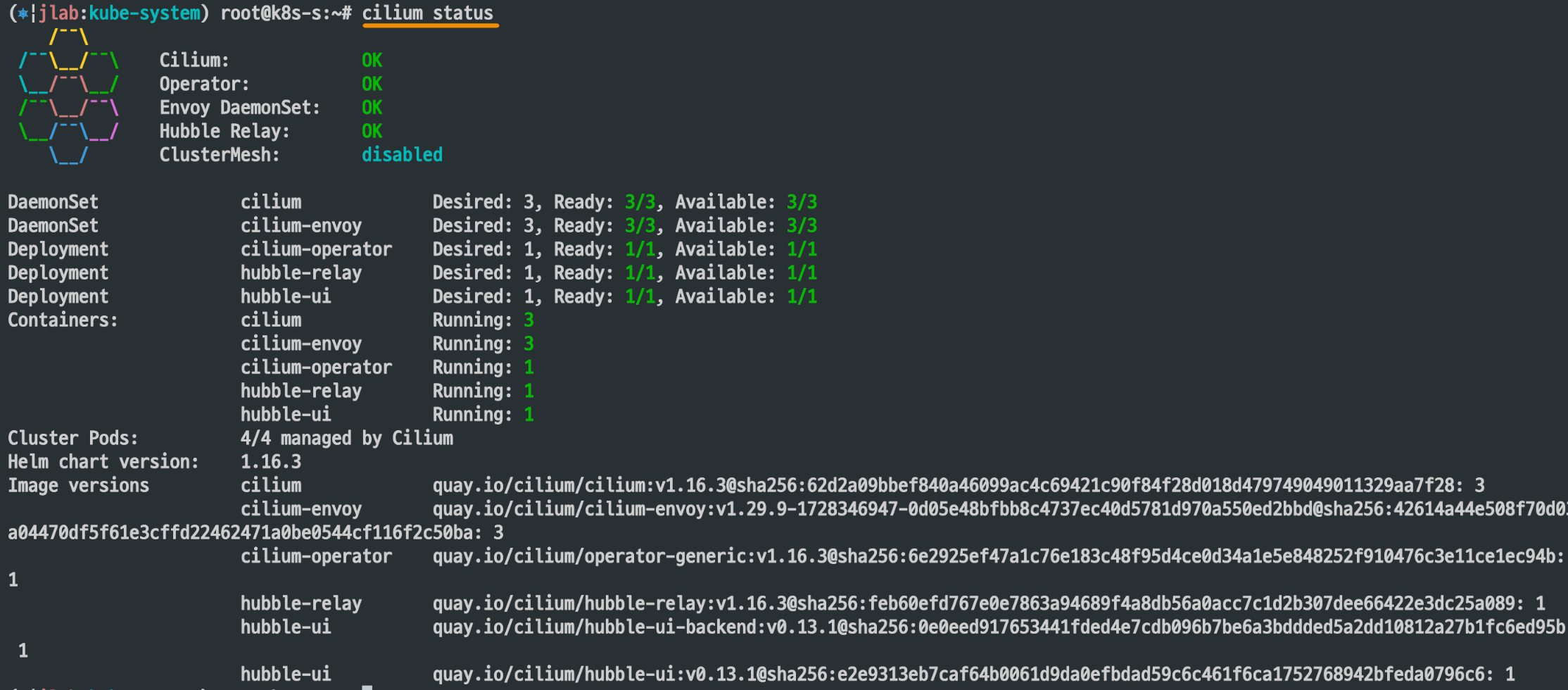Click 'Running: 1' in hubble-ui container row

point(483,415)
